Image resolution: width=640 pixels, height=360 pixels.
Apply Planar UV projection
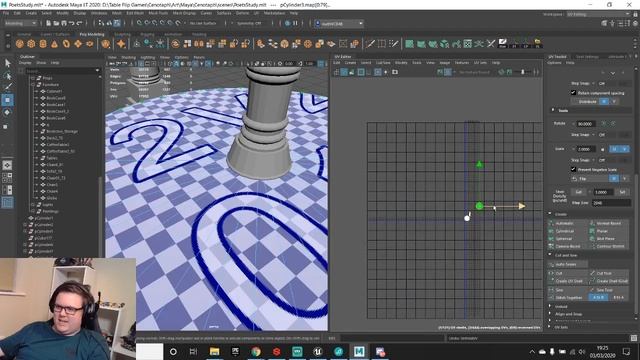pyautogui.click(x=609, y=231)
